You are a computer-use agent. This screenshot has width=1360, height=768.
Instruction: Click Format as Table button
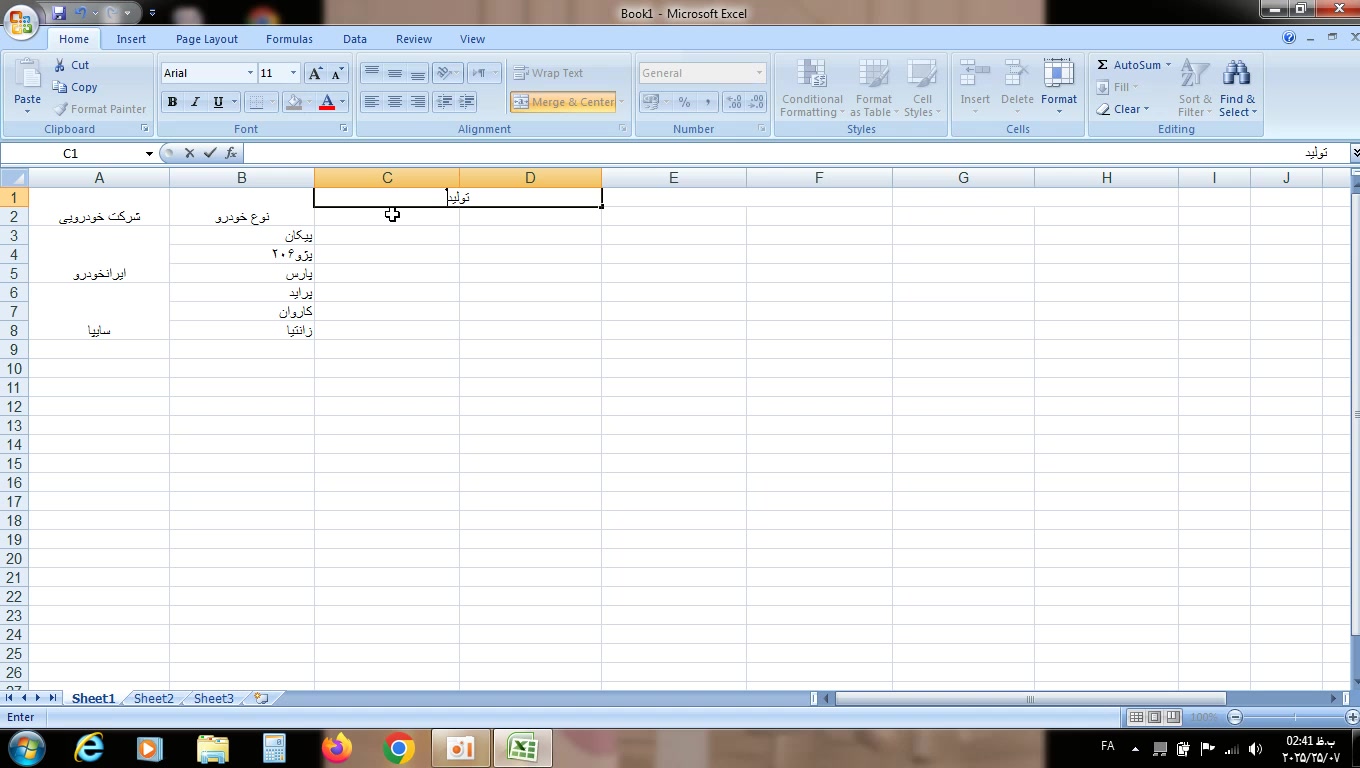[873, 87]
